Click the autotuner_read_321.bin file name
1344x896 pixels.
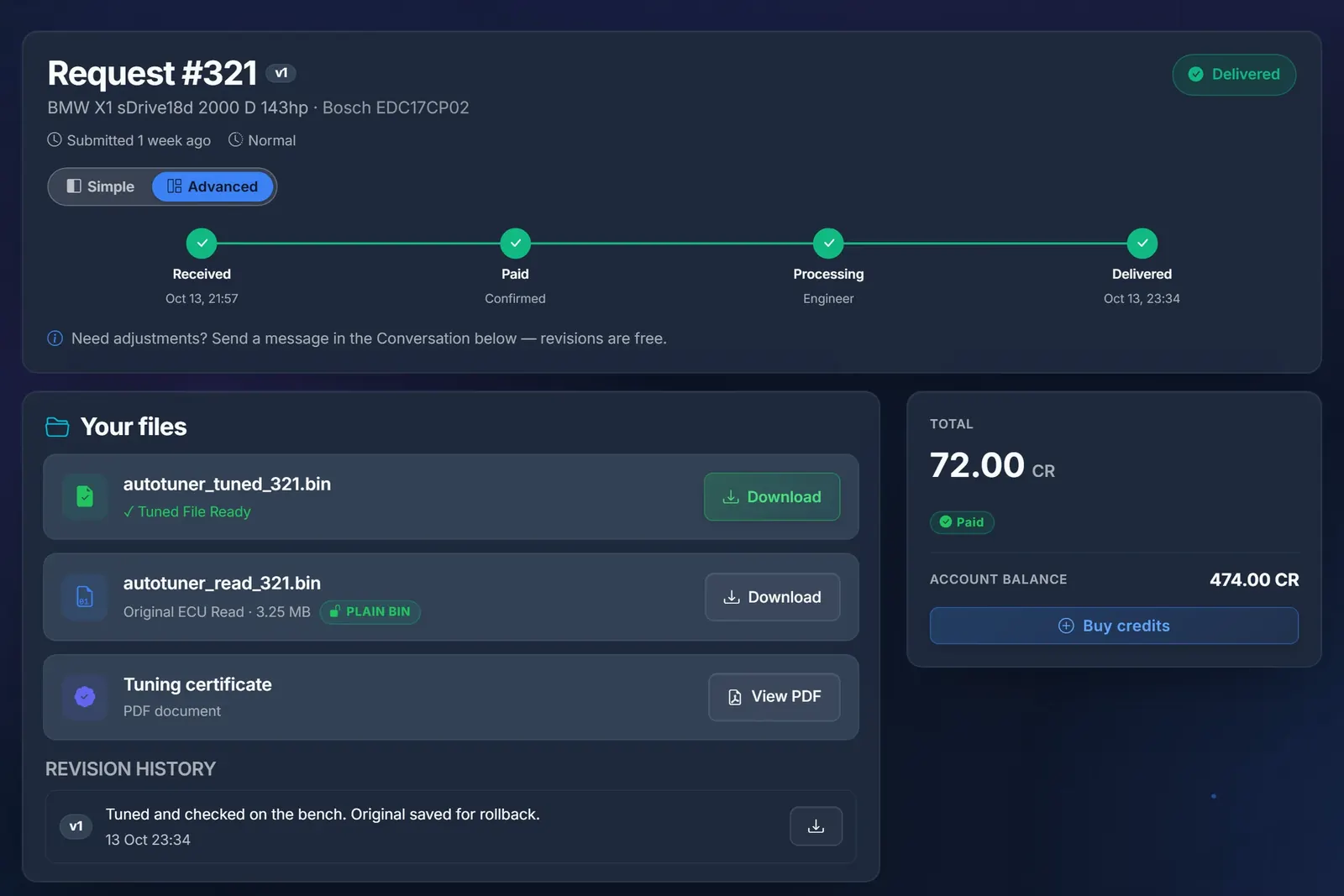click(x=222, y=583)
